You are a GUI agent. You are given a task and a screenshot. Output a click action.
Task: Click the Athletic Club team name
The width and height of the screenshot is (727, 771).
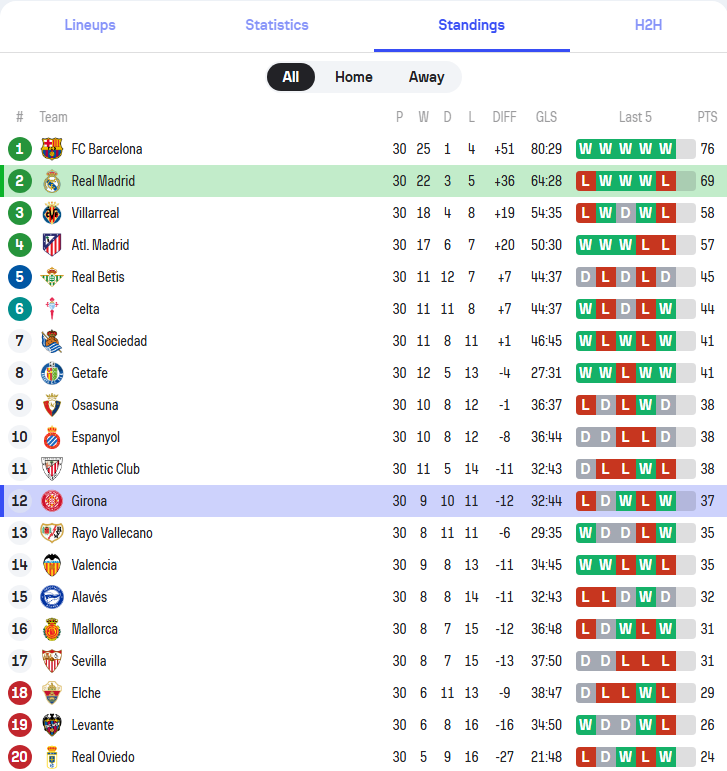(x=106, y=469)
